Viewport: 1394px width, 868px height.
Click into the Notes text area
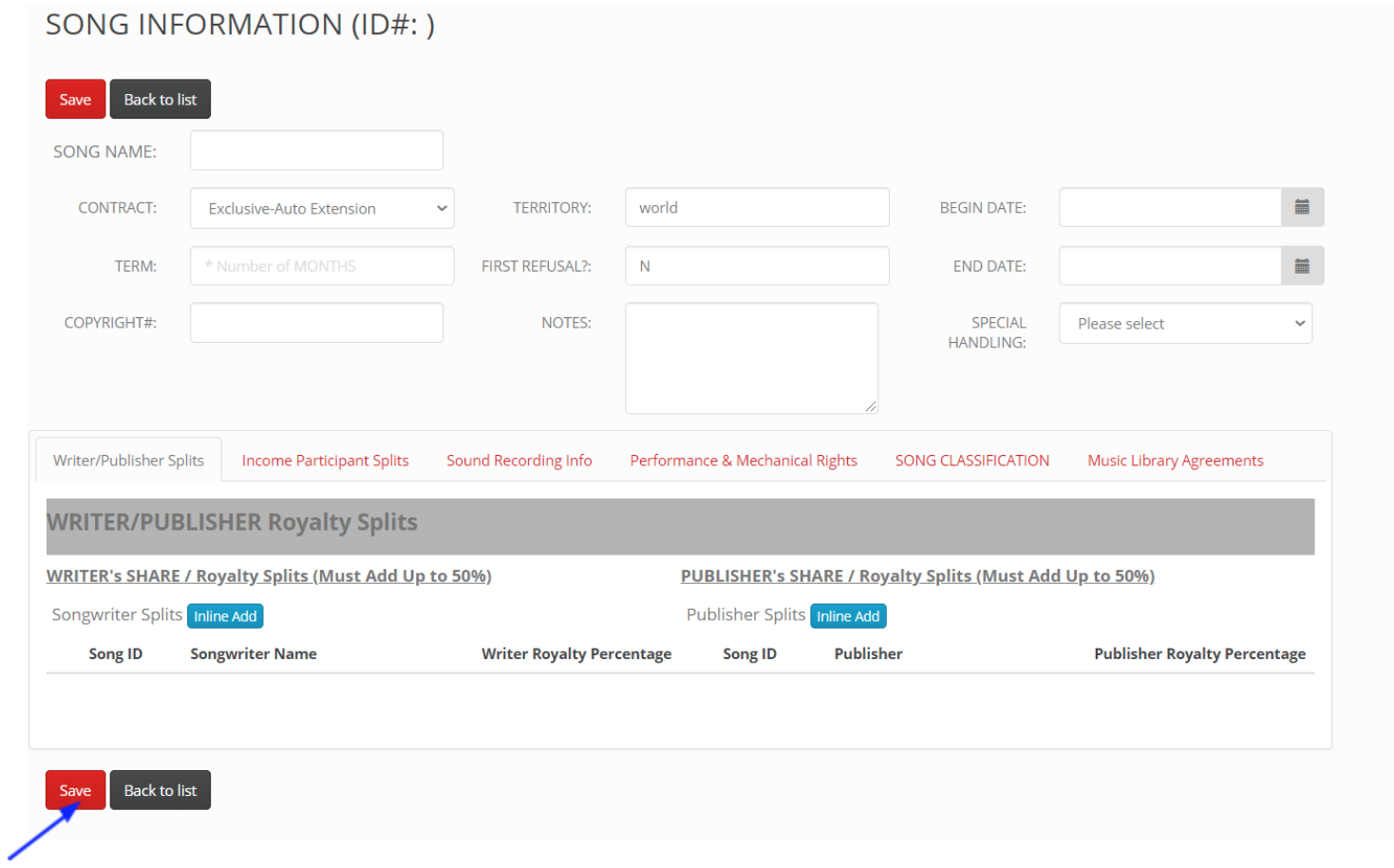click(751, 358)
